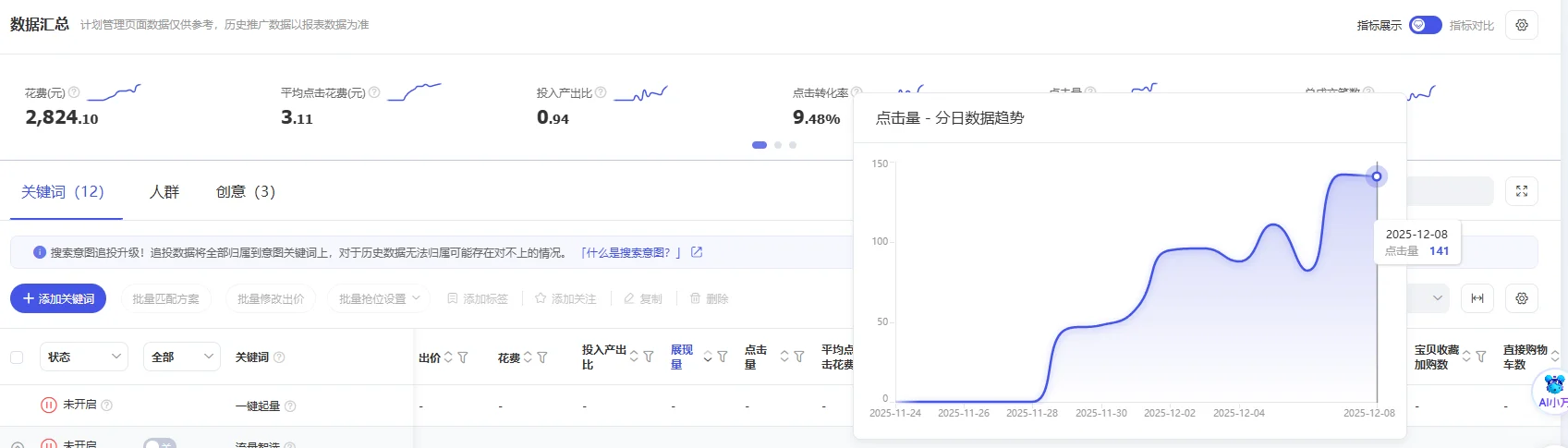Viewport: 1568px width, 448px height.
Task: Sort by the 宝贝收藏加购数 column arrows
Action: pos(1466,357)
